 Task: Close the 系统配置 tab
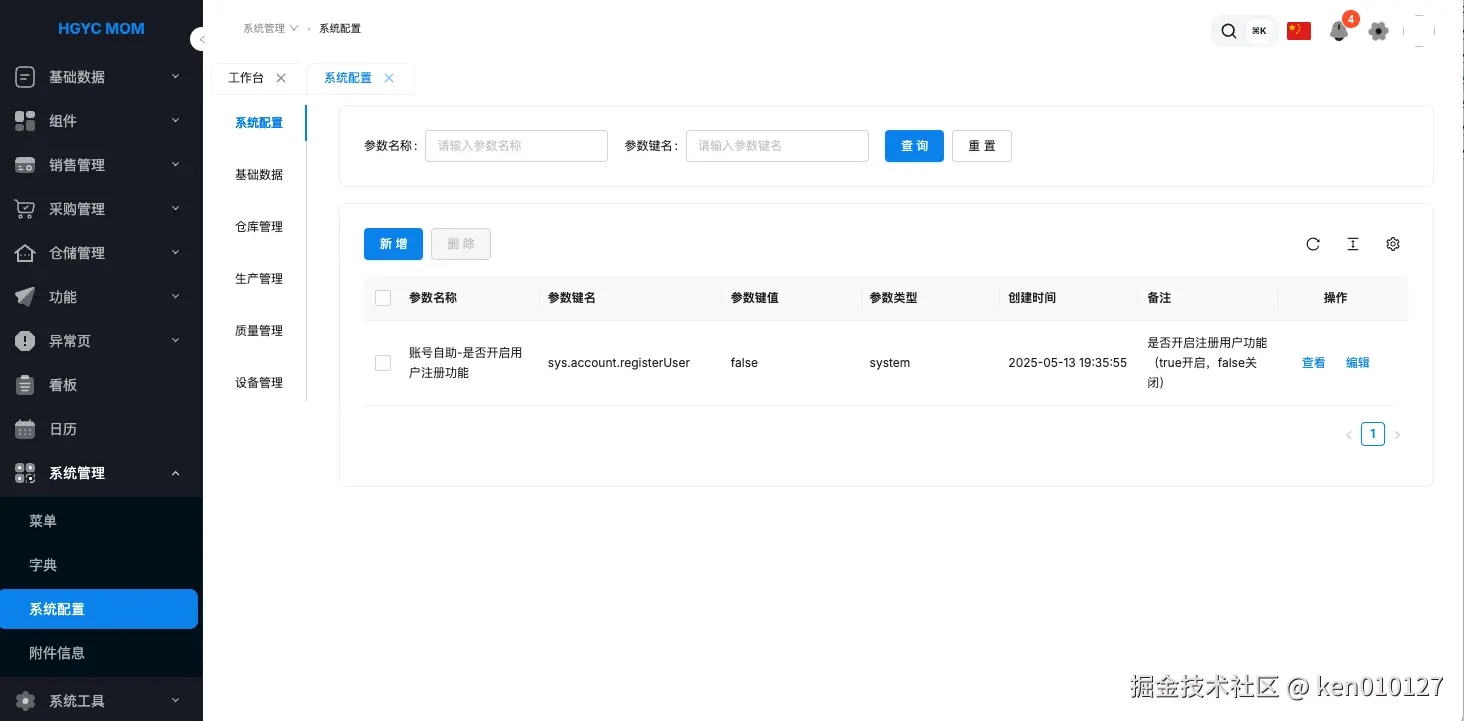coord(389,78)
